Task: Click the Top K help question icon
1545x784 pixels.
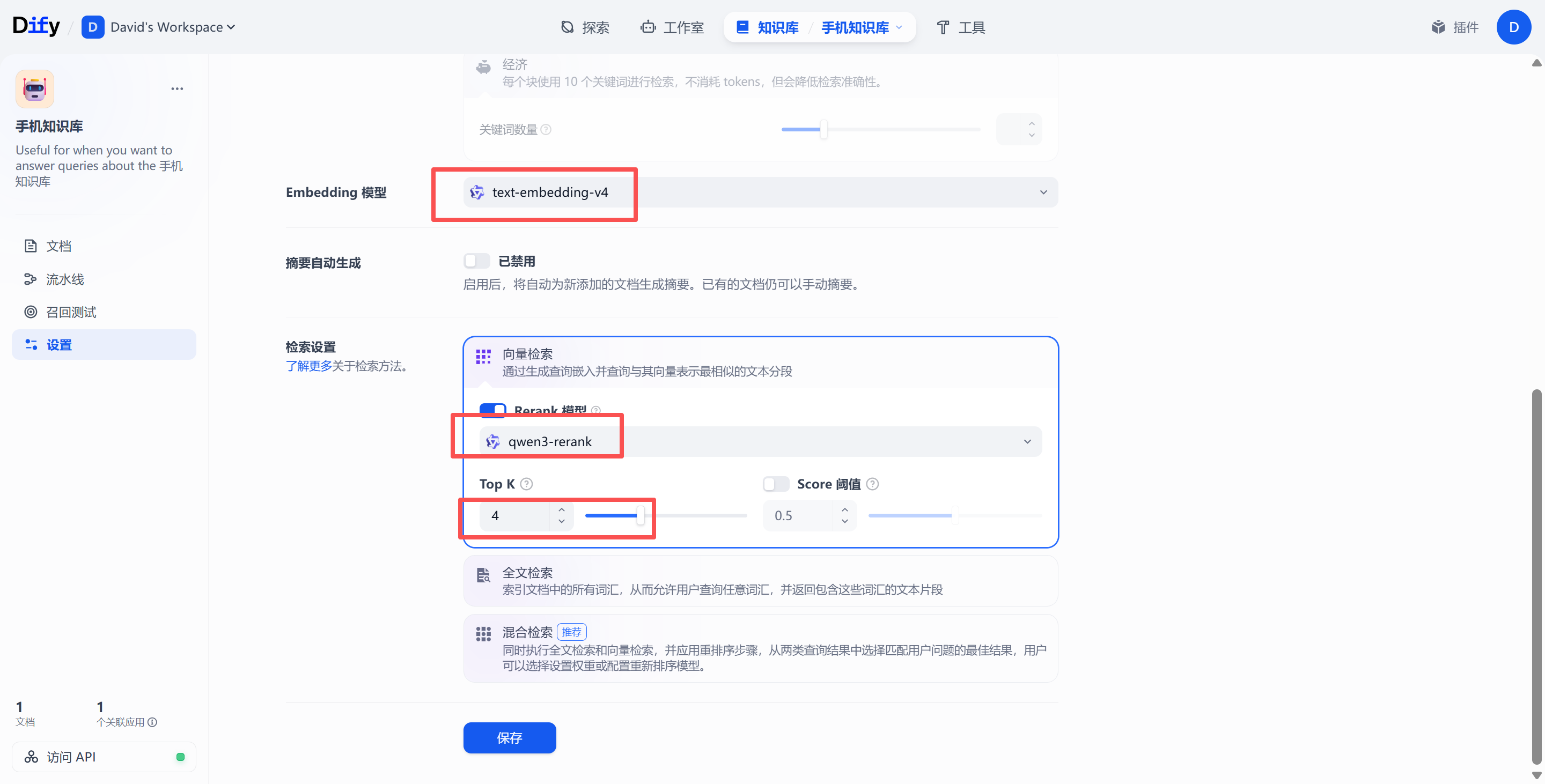Action: [x=526, y=484]
